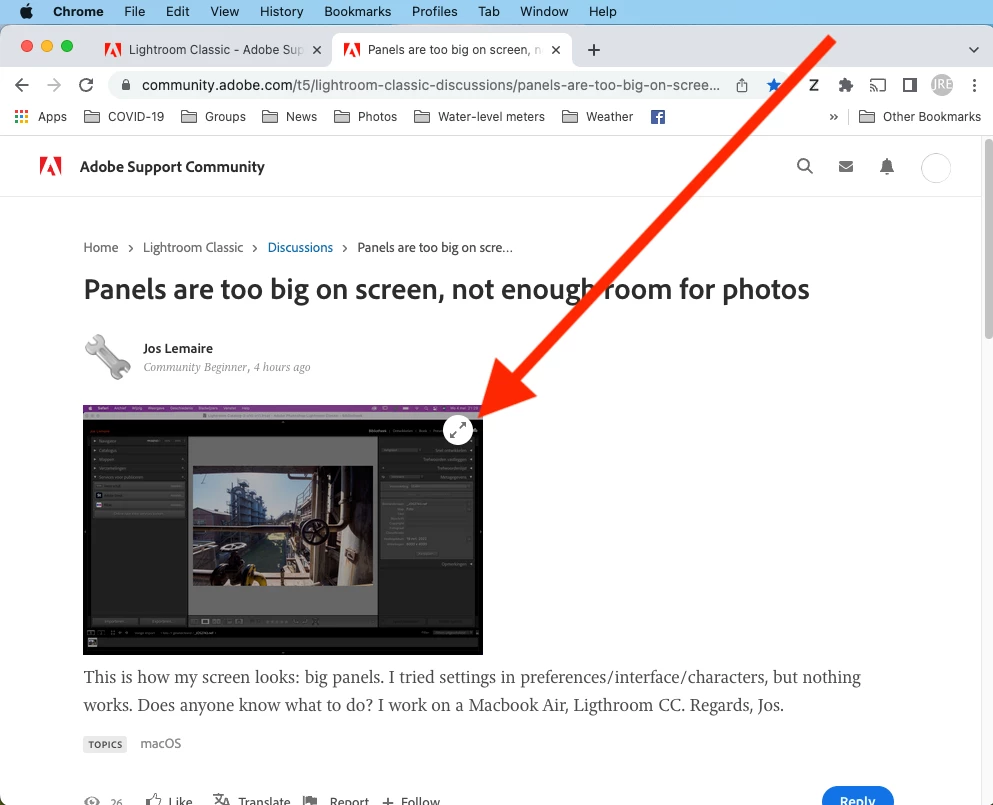Go to Adobe Support Community home
This screenshot has height=805, width=993.
tap(172, 167)
